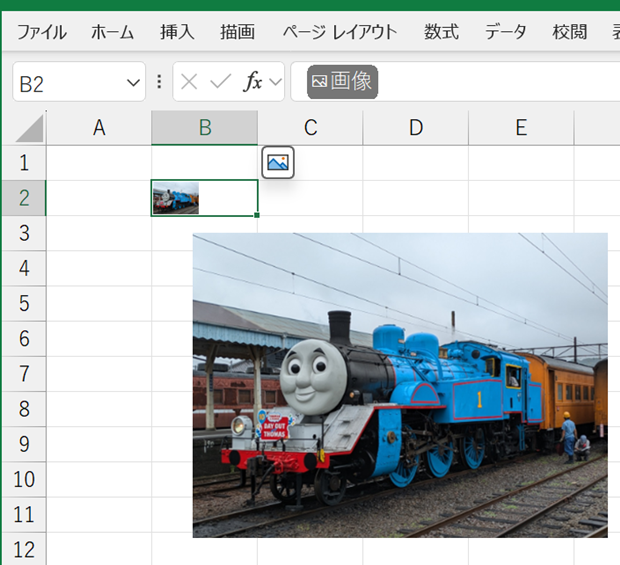The height and width of the screenshot is (565, 620).
Task: Expand the dropdown arrow beside fx
Action: (275, 82)
